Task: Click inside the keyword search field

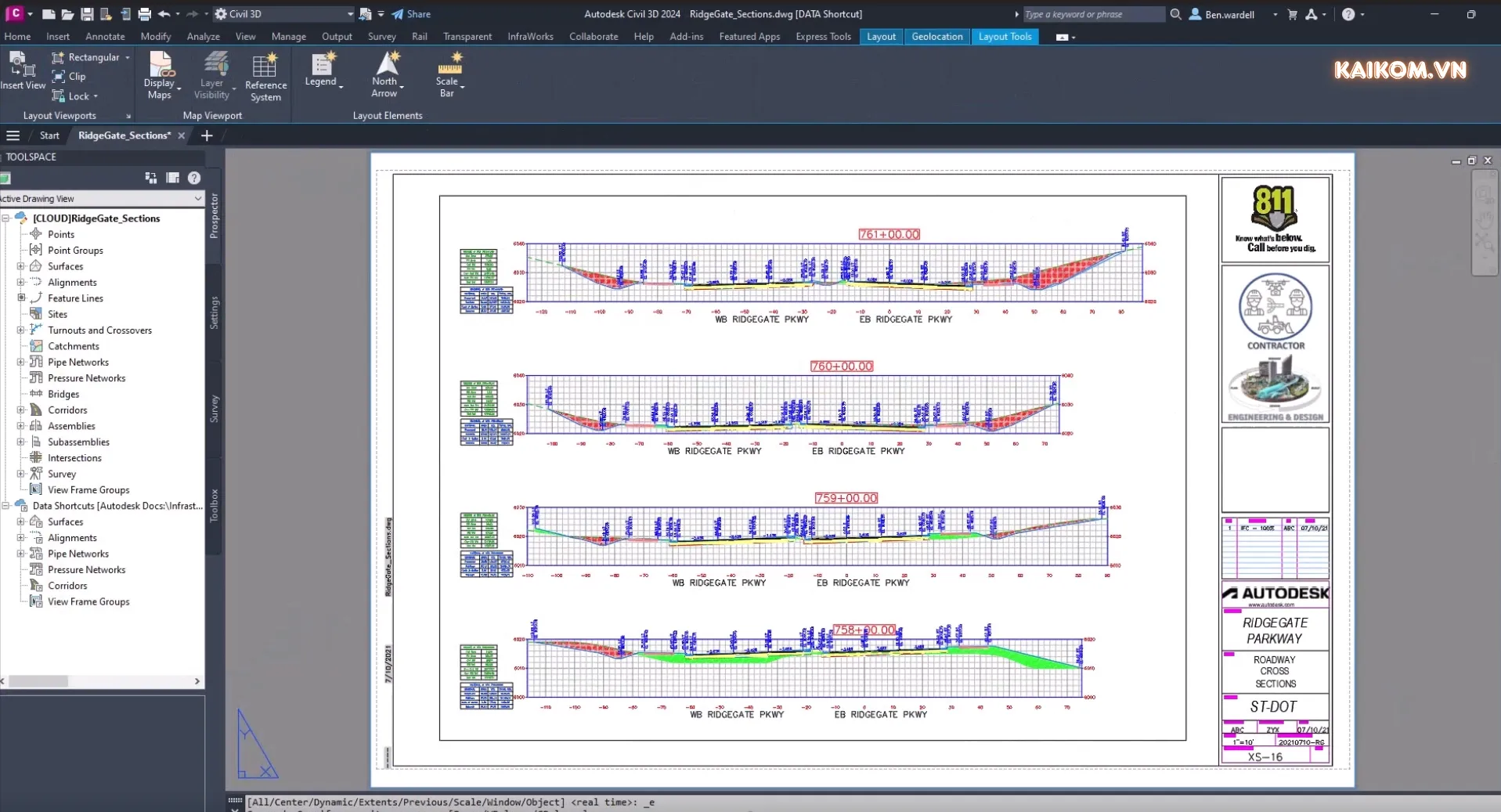Action: [x=1093, y=13]
